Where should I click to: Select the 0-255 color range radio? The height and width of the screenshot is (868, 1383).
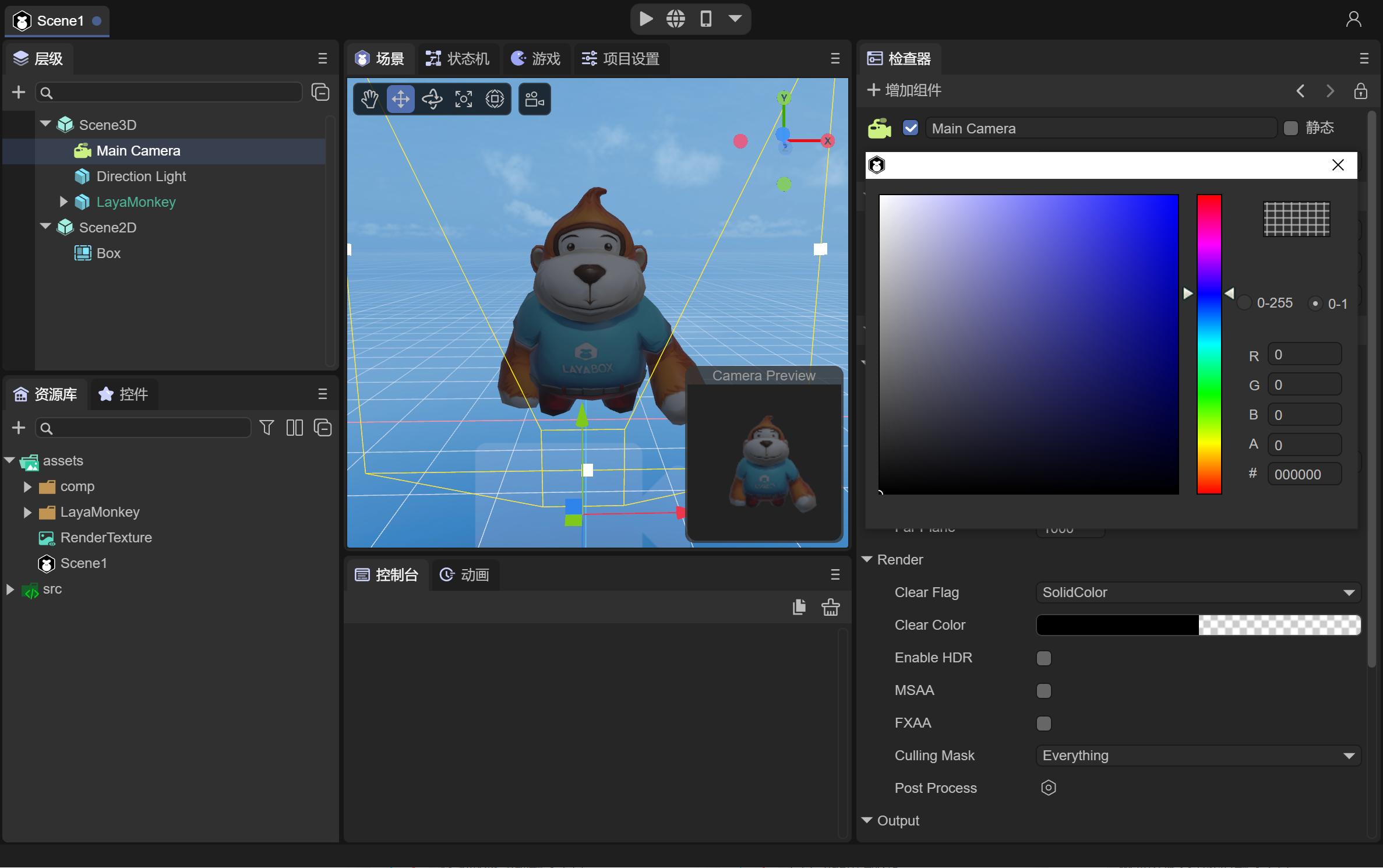[1245, 303]
